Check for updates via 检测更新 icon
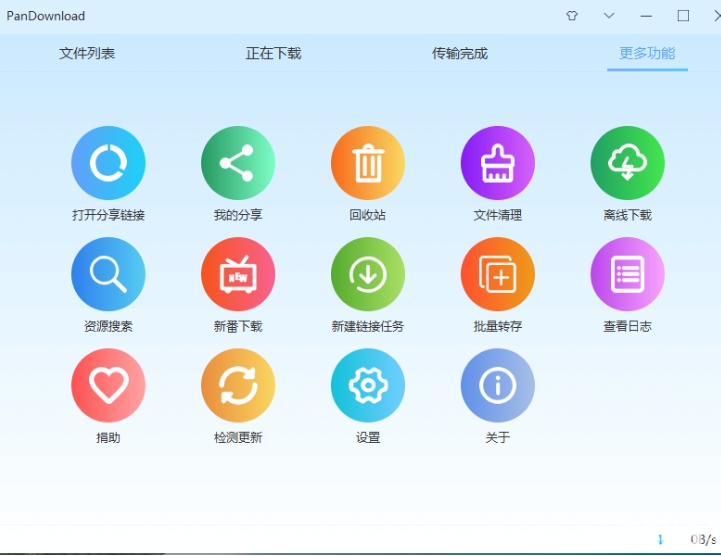721x556 pixels. pos(238,385)
